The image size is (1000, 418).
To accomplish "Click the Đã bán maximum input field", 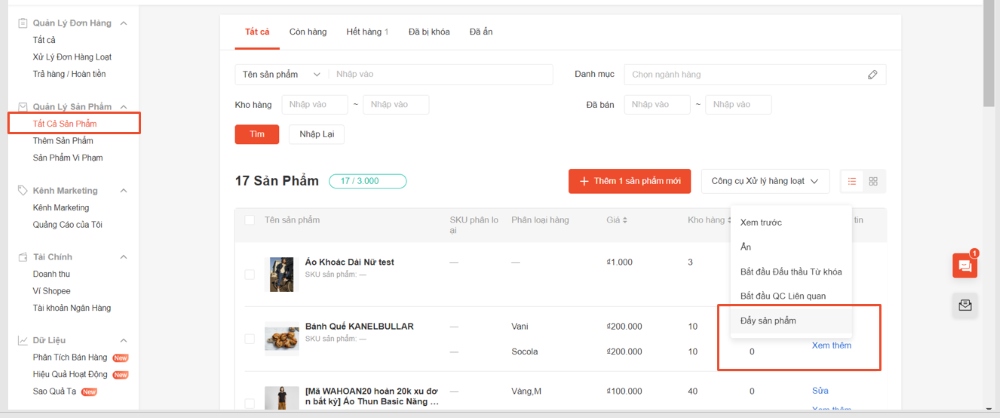I will point(739,105).
